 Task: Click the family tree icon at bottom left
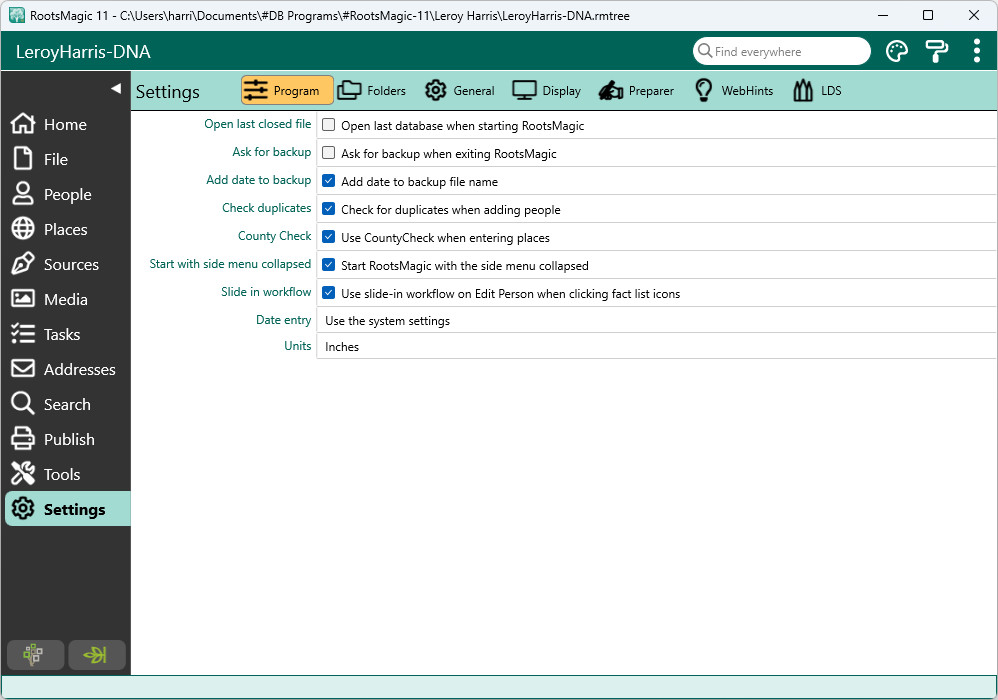(35, 655)
